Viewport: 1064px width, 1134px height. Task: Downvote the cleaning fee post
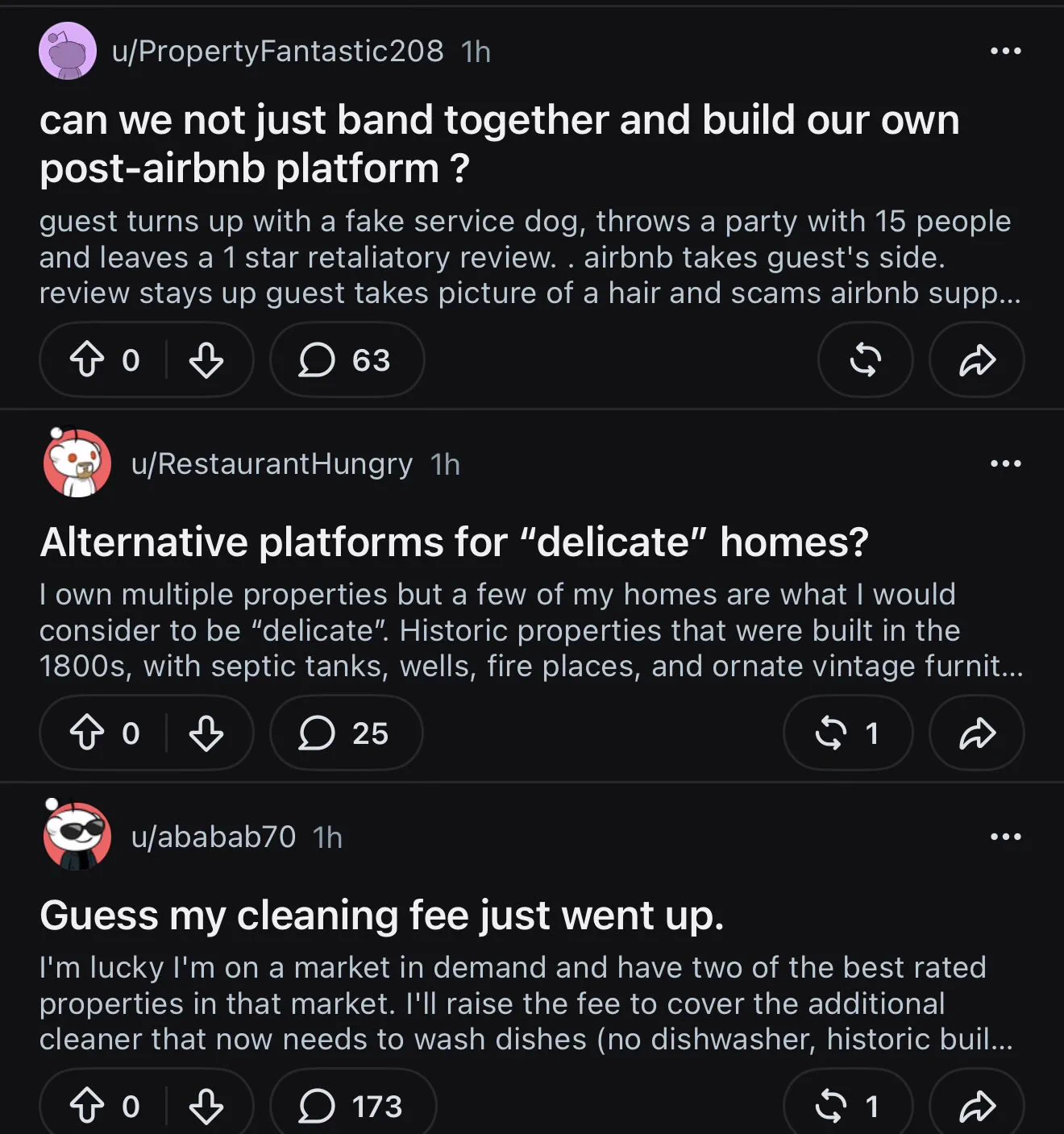click(x=206, y=1106)
